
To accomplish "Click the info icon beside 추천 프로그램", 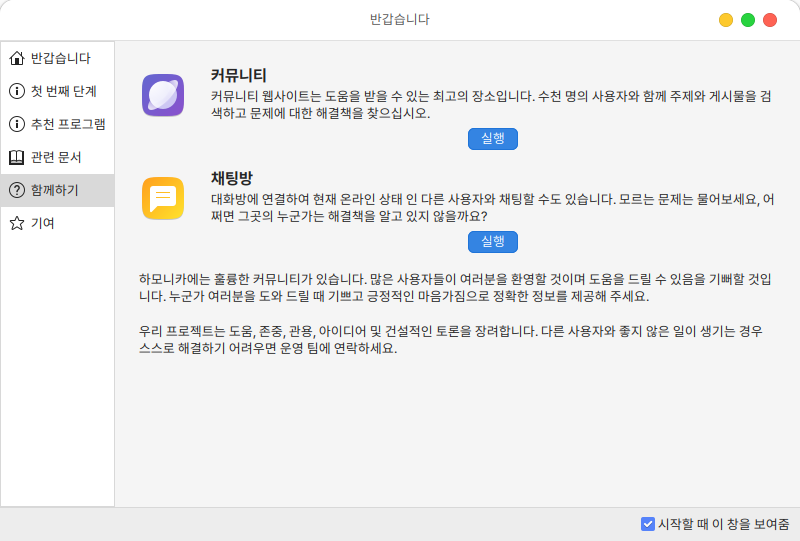I will 17,124.
